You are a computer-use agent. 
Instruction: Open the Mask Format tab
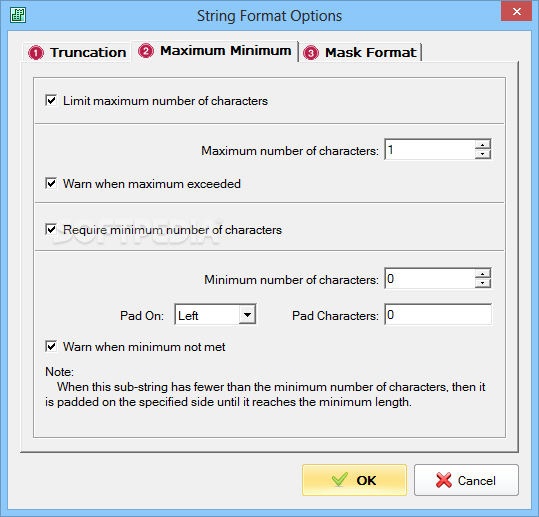tap(360, 53)
